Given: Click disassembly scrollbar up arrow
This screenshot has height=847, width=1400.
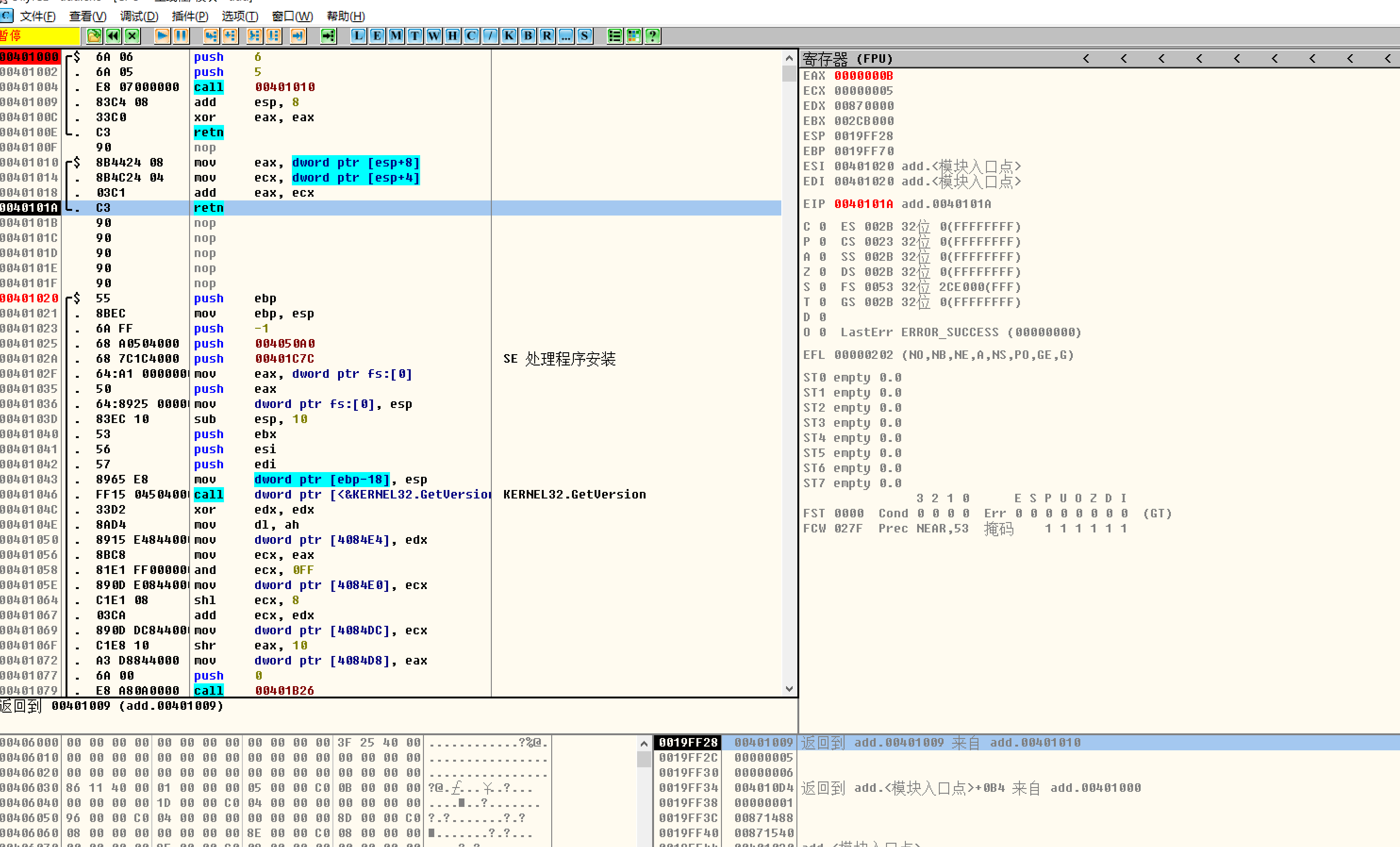Looking at the screenshot, I should click(789, 58).
